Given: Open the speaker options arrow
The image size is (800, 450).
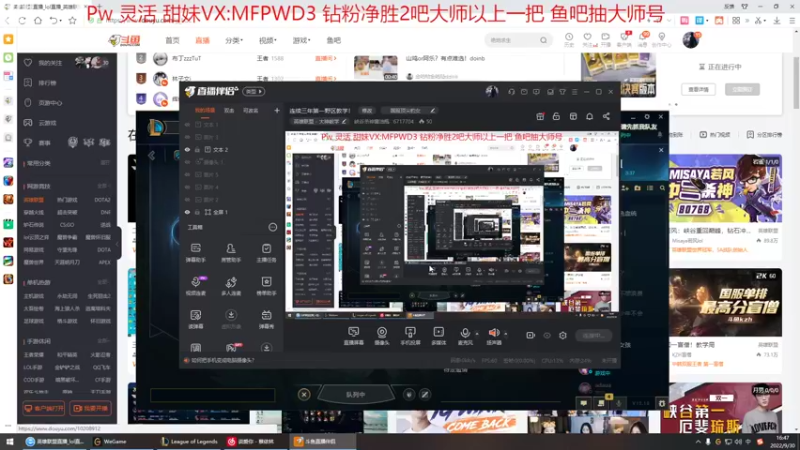Looking at the screenshot, I should [506, 334].
